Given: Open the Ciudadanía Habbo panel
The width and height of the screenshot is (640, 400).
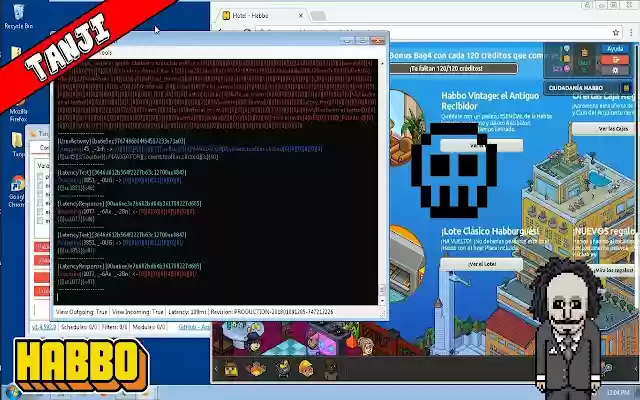Looking at the screenshot, I should pyautogui.click(x=587, y=88).
